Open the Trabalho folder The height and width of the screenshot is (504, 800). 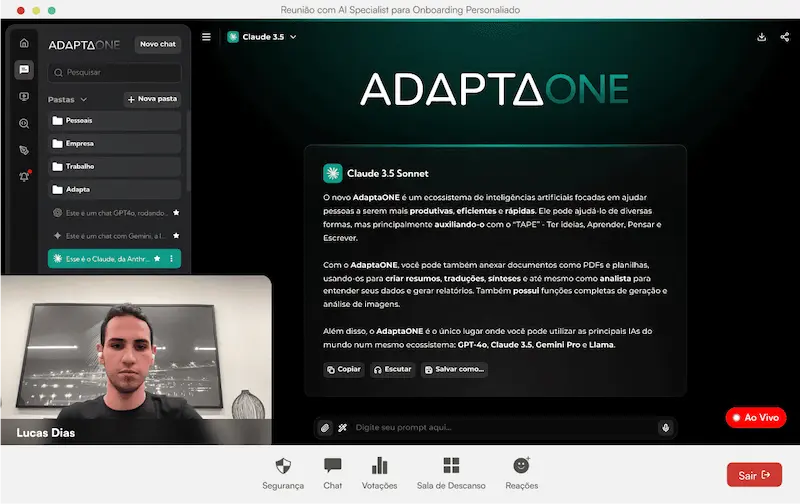point(114,166)
